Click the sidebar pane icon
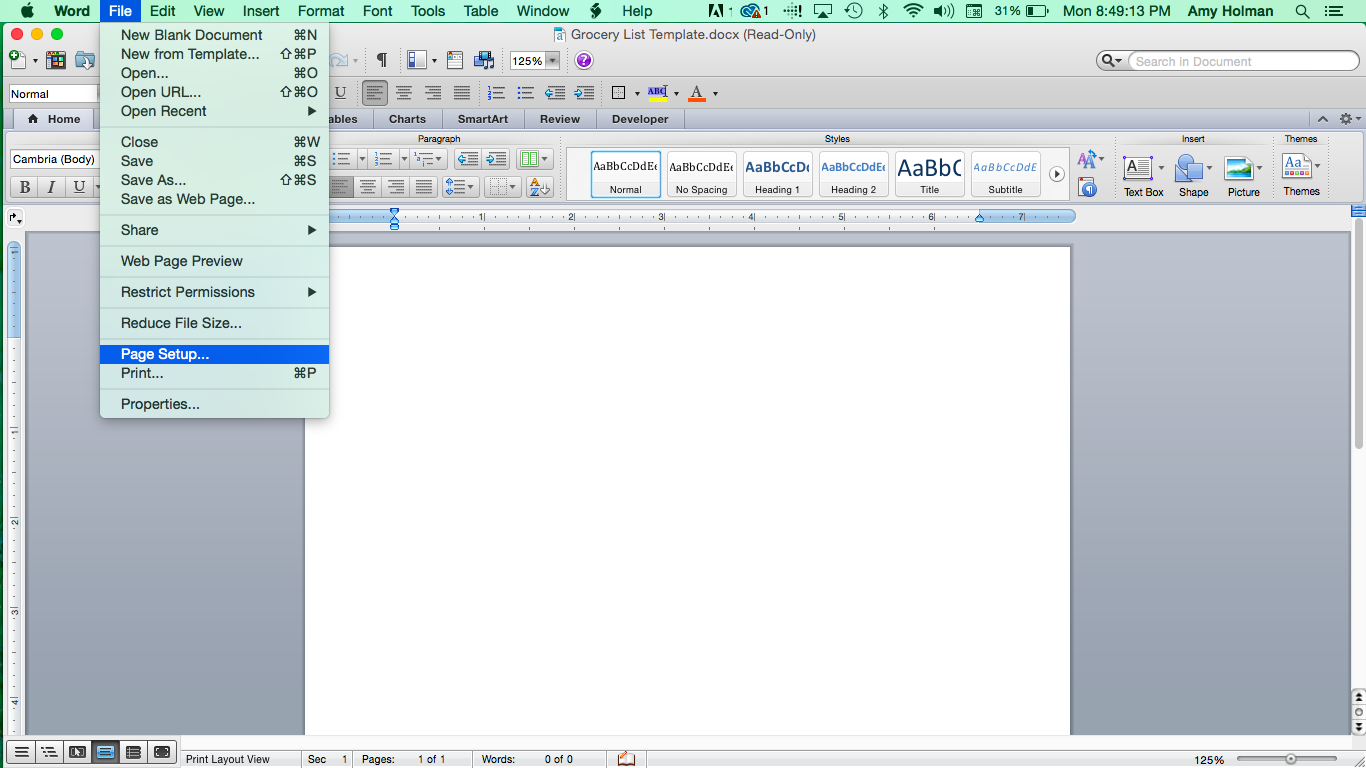The width and height of the screenshot is (1366, 768). [418, 61]
